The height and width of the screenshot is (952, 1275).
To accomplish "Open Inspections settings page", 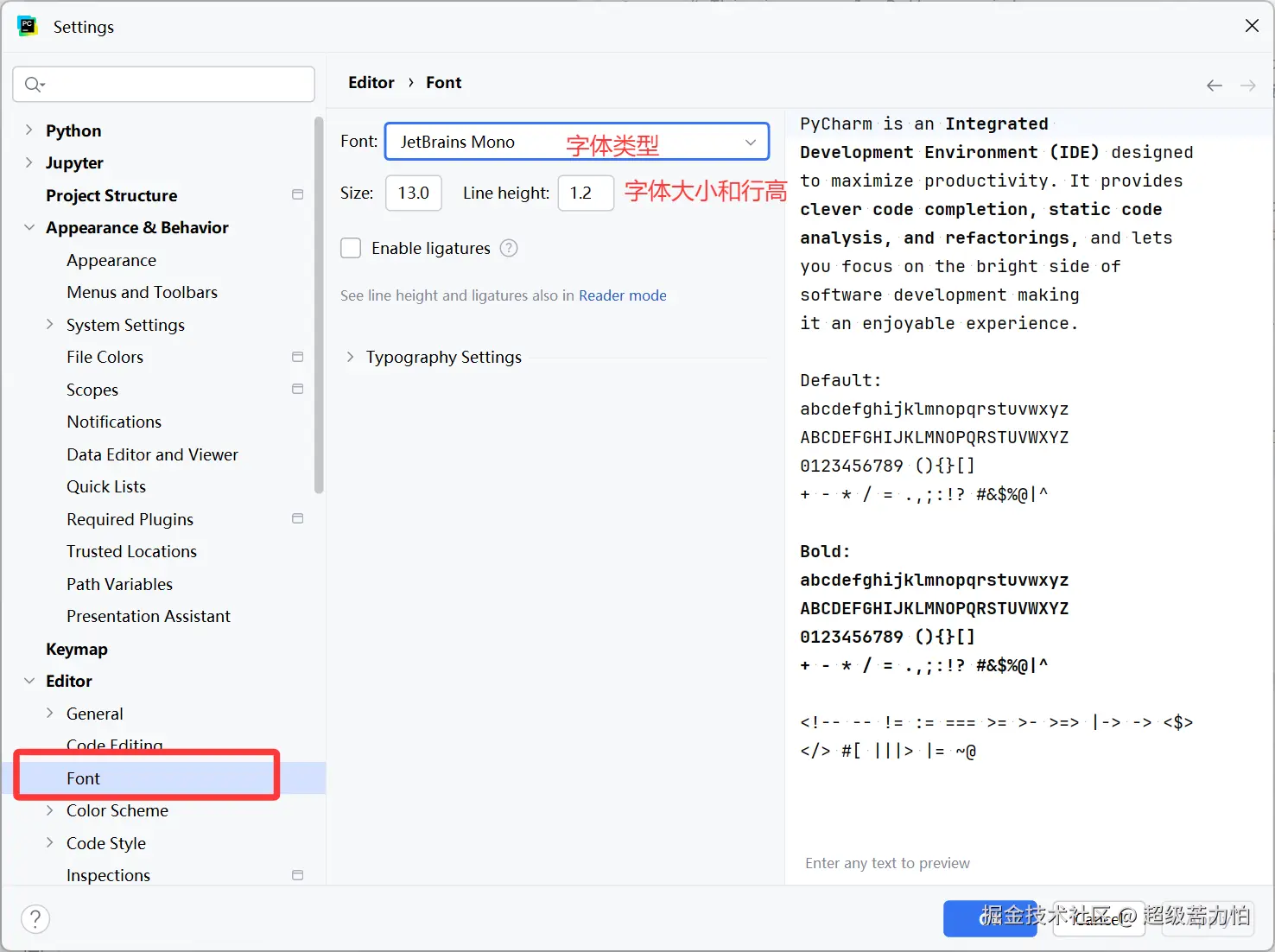I will [108, 875].
